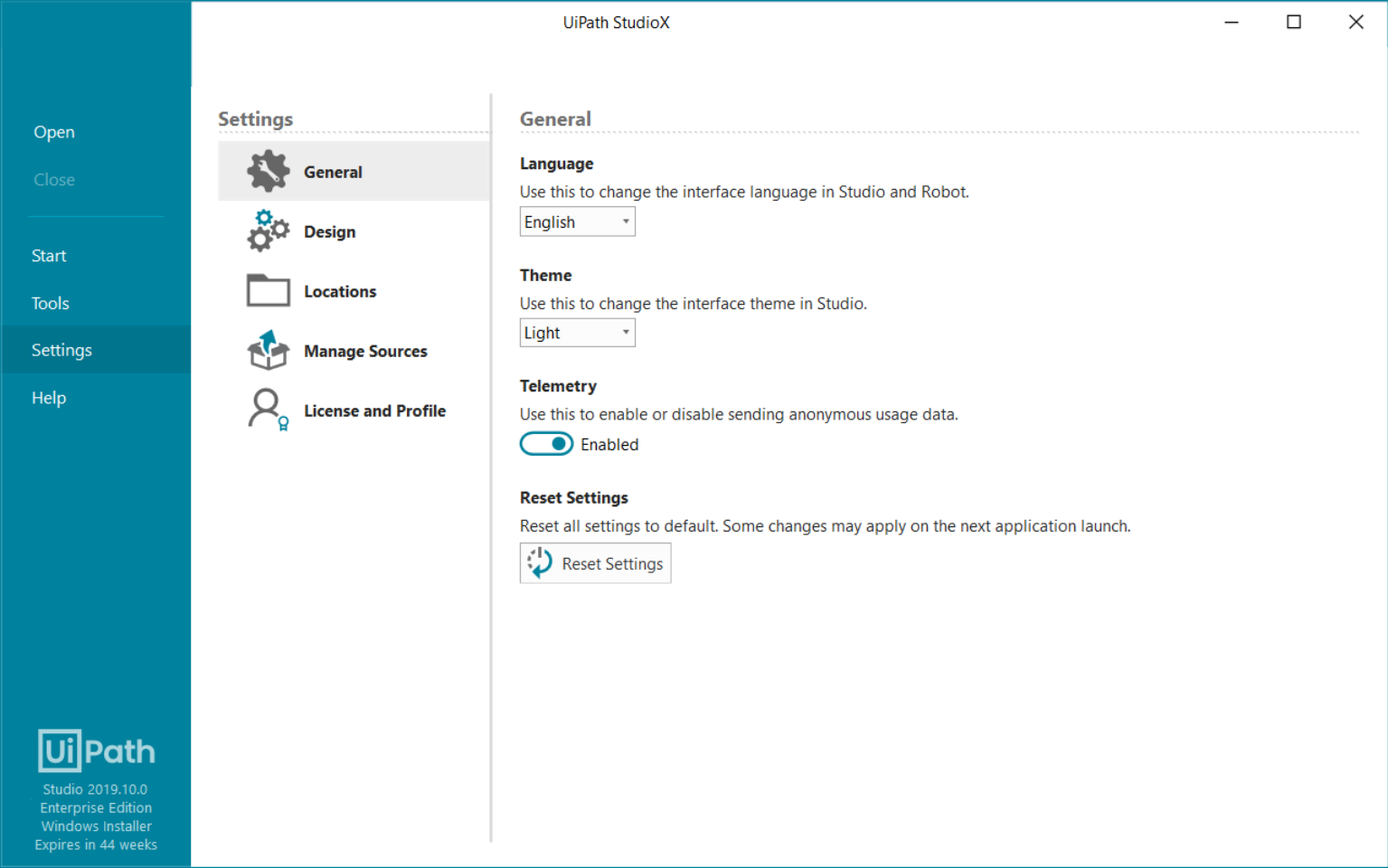Switch to the Manage Sources tab

354,350
